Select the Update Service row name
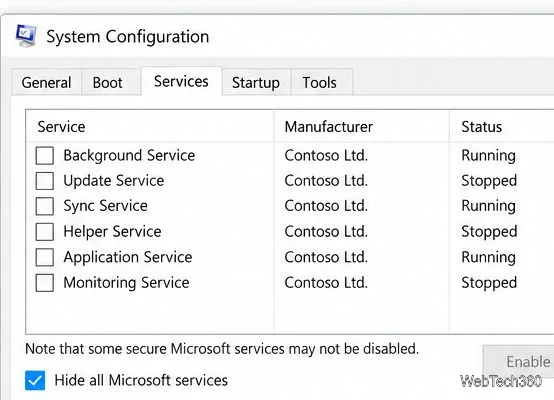Viewport: 554px width, 400px height. [114, 181]
